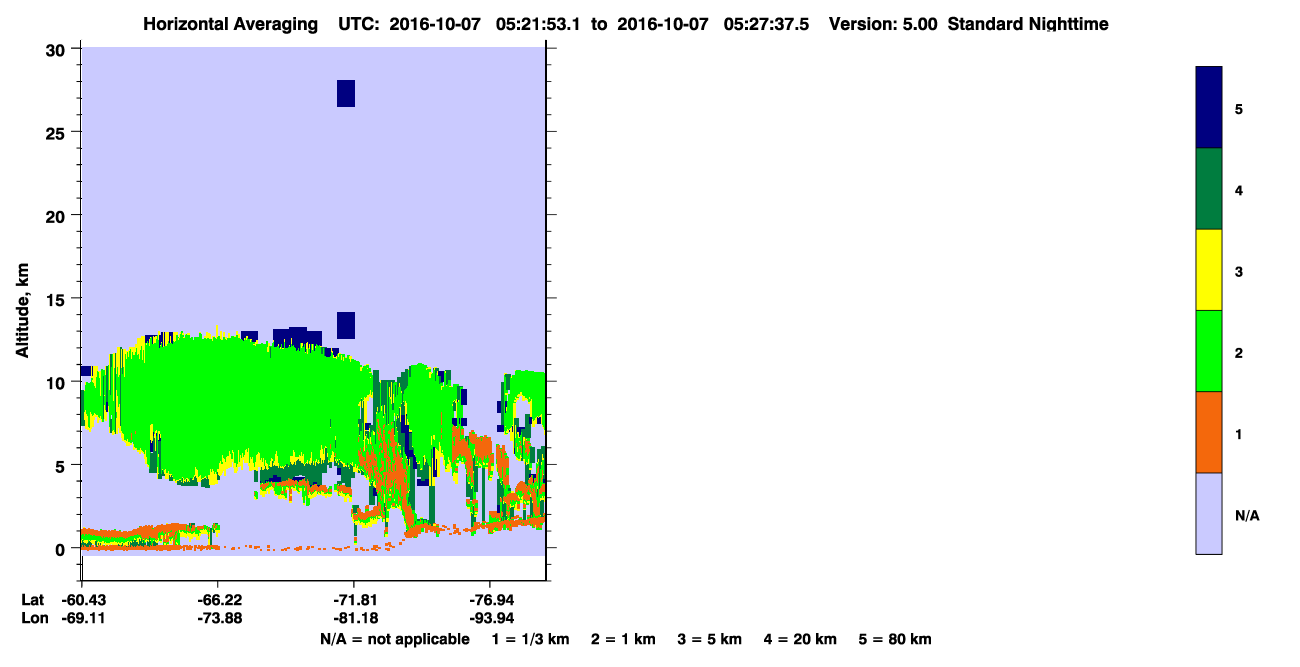The width and height of the screenshot is (1300, 667).
Task: Click latitude value '-66.22'
Action: point(218,600)
